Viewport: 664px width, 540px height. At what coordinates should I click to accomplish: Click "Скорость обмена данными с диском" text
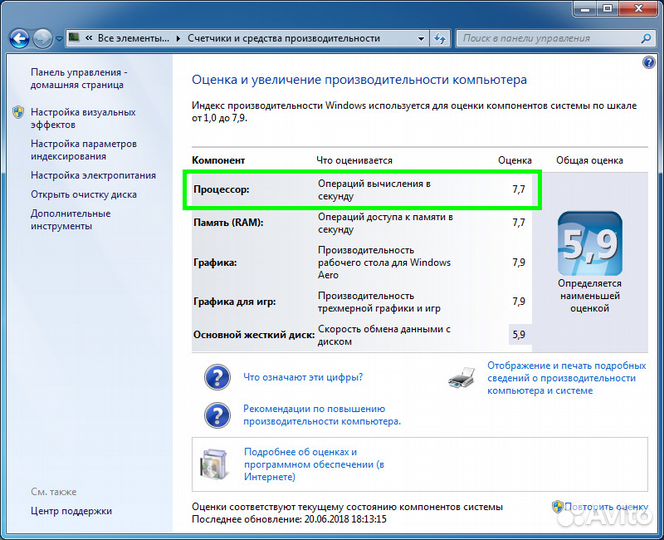[x=384, y=335]
